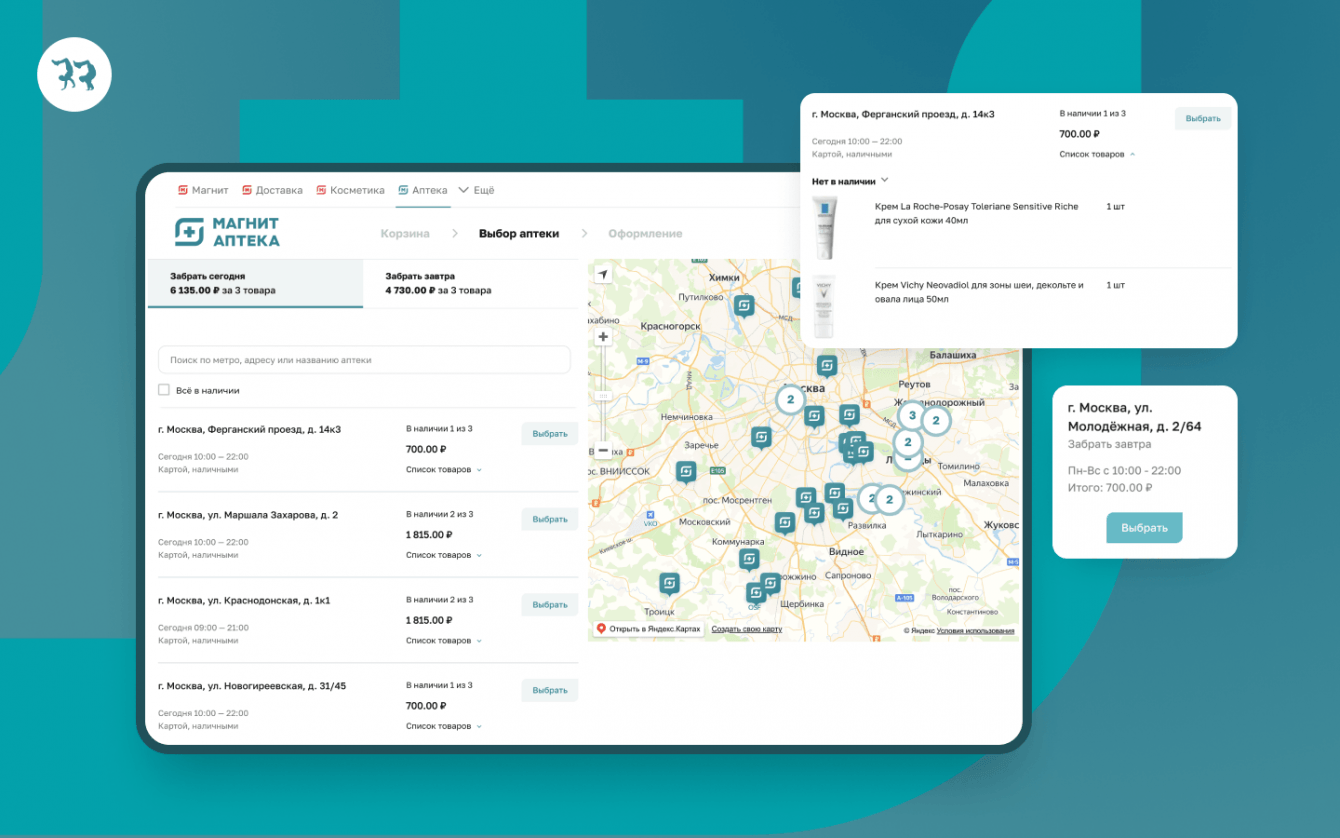Screen dimensions: 1340x838
Task: Collapse the Нет в наличии section
Action: pyautogui.click(x=850, y=181)
